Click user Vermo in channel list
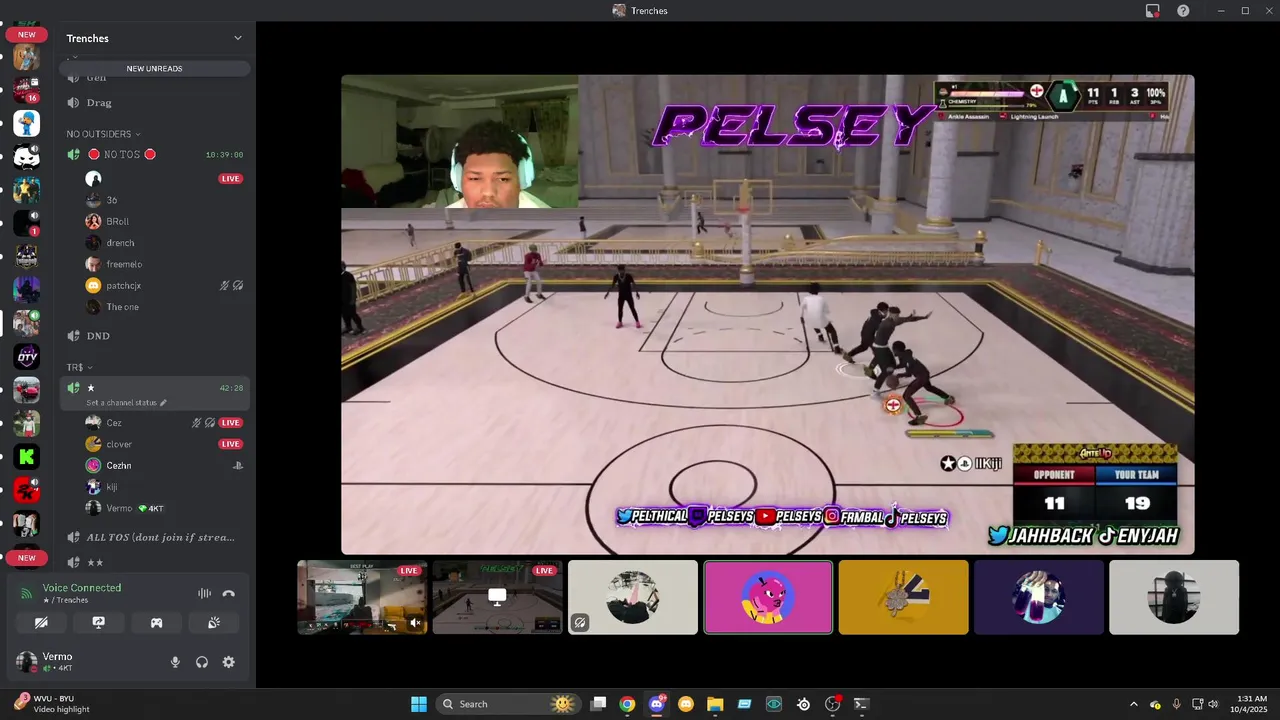Image resolution: width=1280 pixels, height=720 pixels. tap(119, 508)
